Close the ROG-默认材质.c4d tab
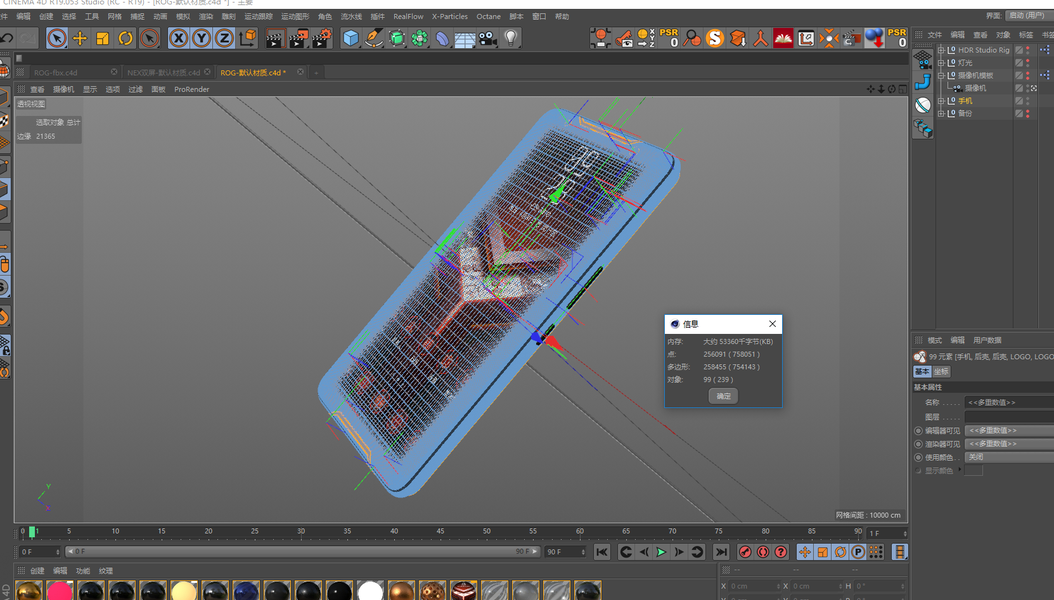1054x600 pixels. pos(300,72)
